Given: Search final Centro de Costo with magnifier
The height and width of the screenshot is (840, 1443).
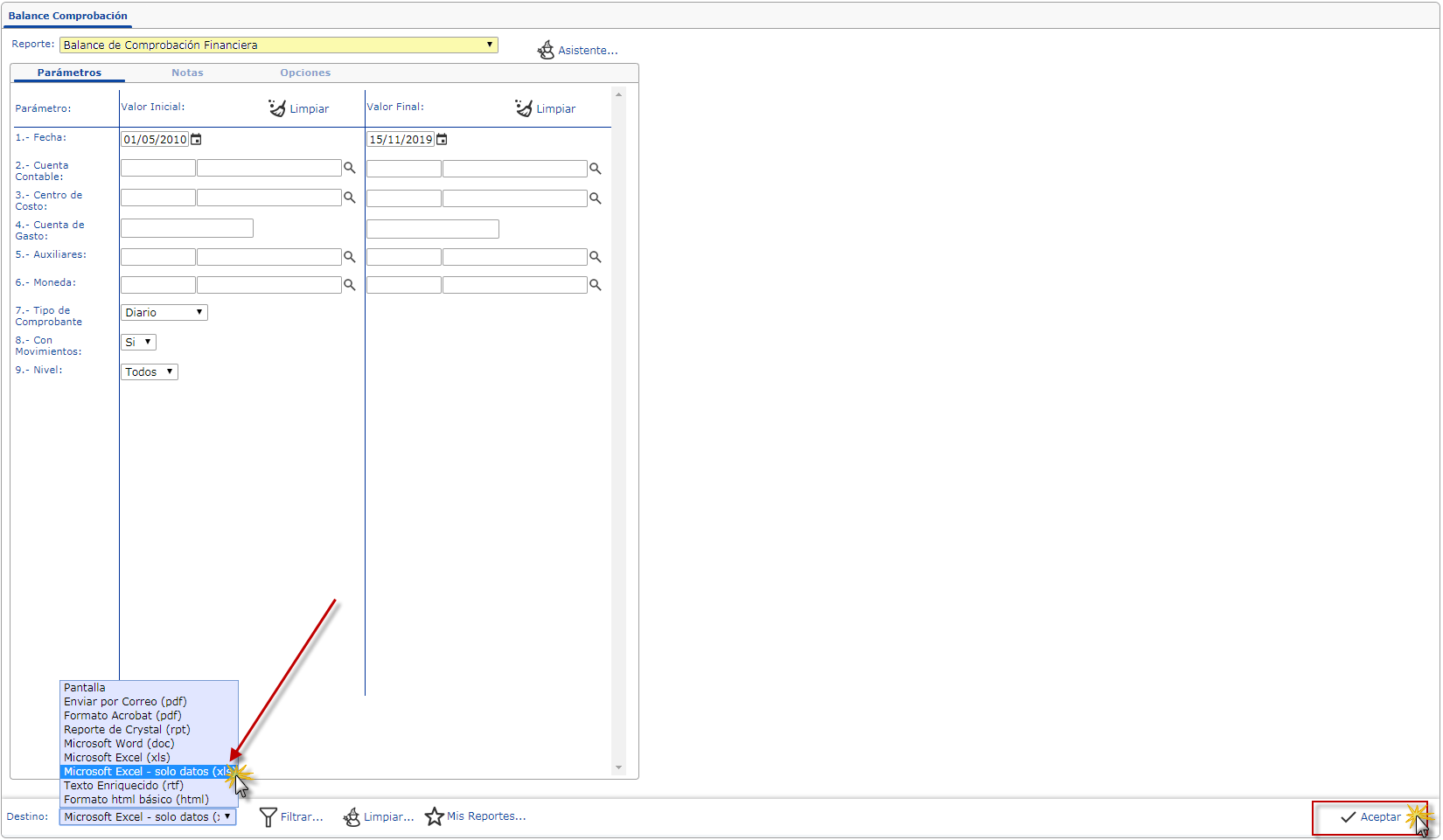Looking at the screenshot, I should pyautogui.click(x=596, y=198).
